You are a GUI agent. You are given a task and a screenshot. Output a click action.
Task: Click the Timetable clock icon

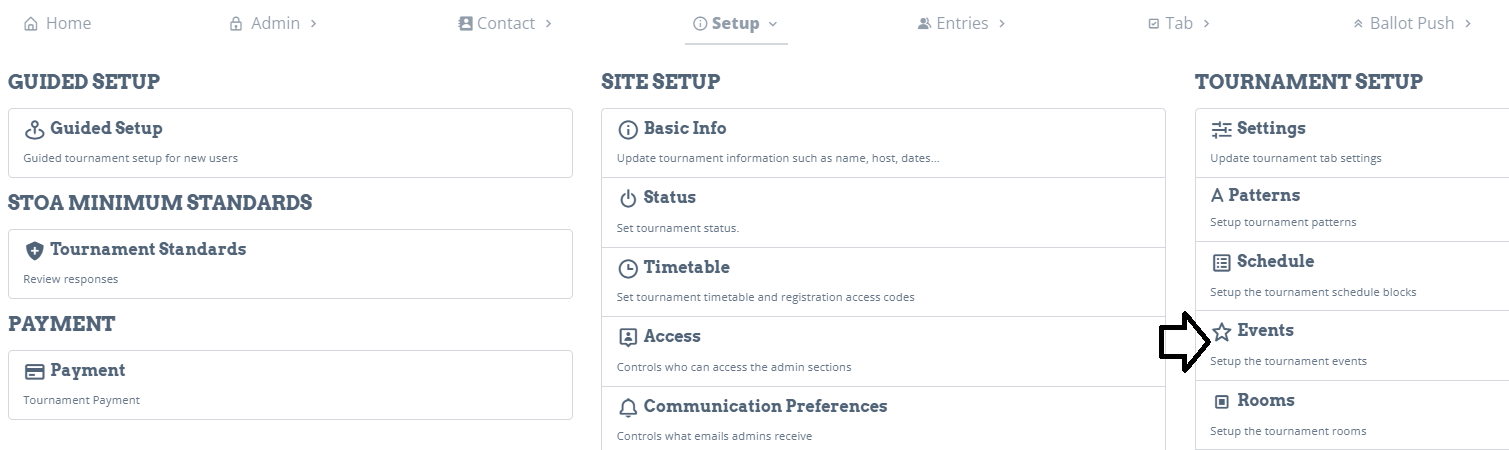pos(628,268)
